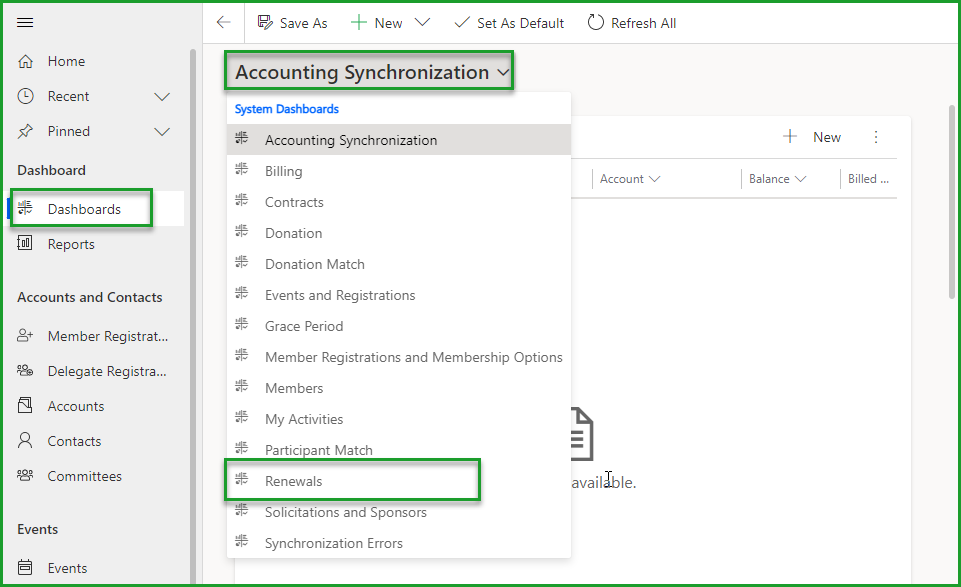Click Save As in the toolbar
The width and height of the screenshot is (961, 587).
pos(293,23)
